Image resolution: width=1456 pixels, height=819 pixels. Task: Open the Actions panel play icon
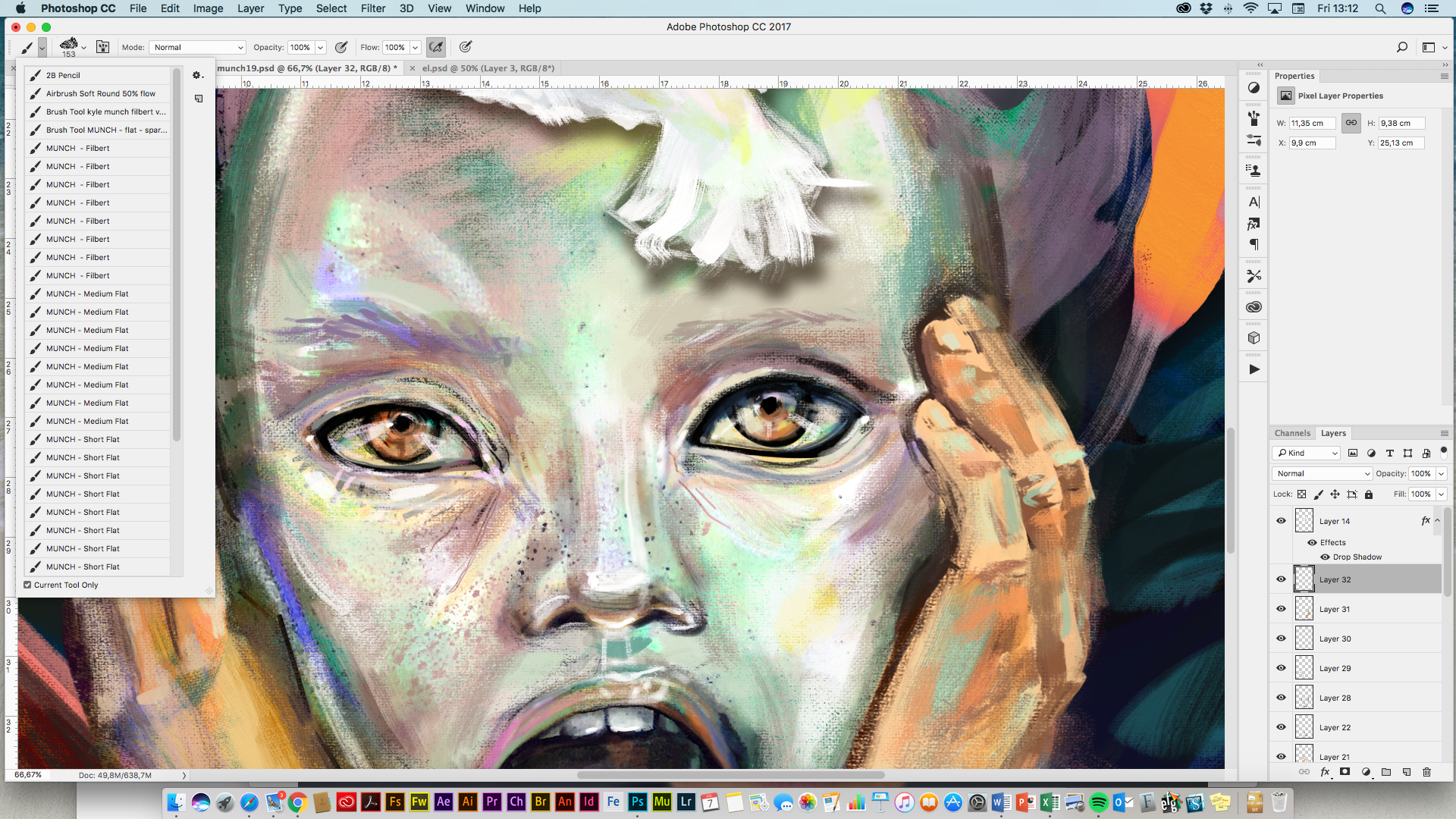point(1254,369)
